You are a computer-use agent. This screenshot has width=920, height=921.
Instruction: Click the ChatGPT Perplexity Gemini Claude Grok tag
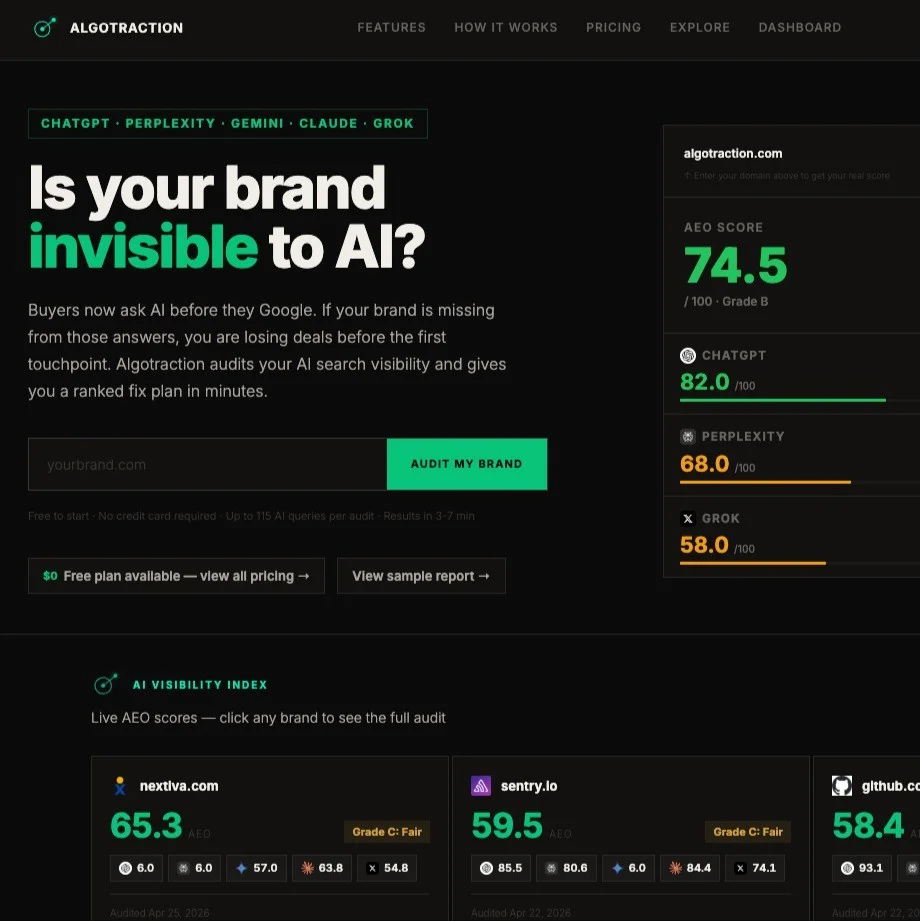pyautogui.click(x=228, y=123)
